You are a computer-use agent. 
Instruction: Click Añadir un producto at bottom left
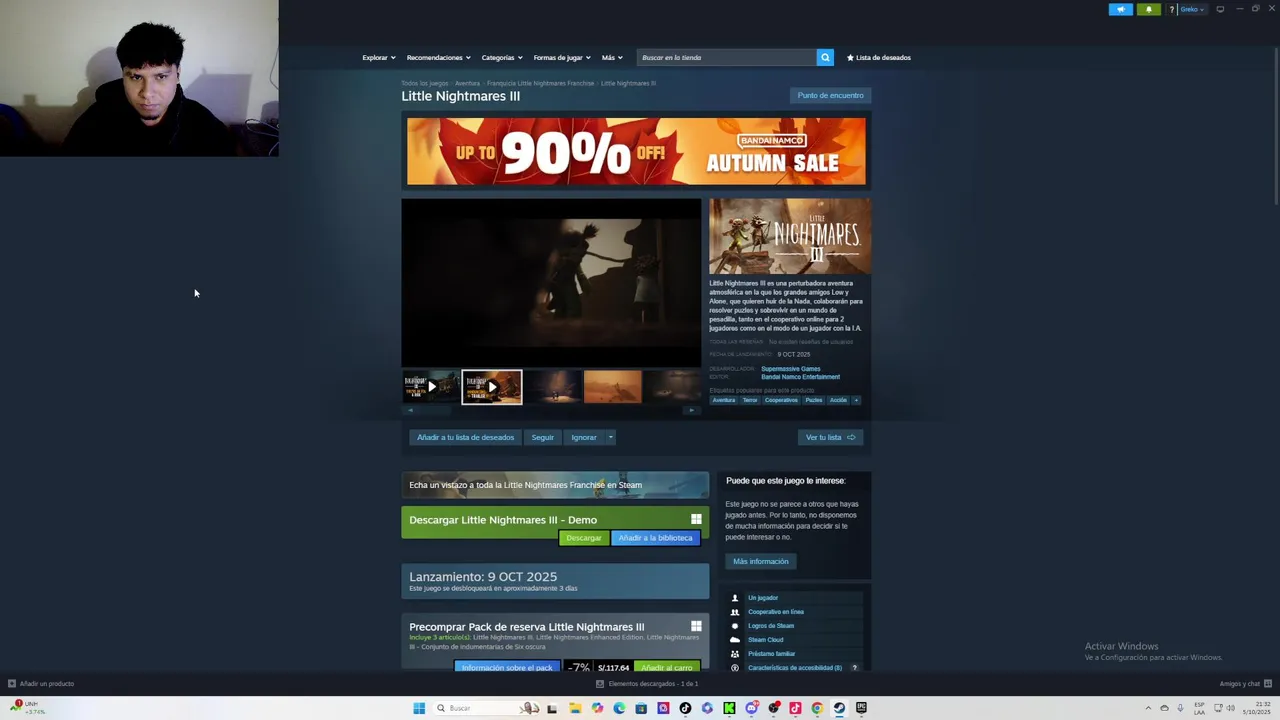point(41,684)
